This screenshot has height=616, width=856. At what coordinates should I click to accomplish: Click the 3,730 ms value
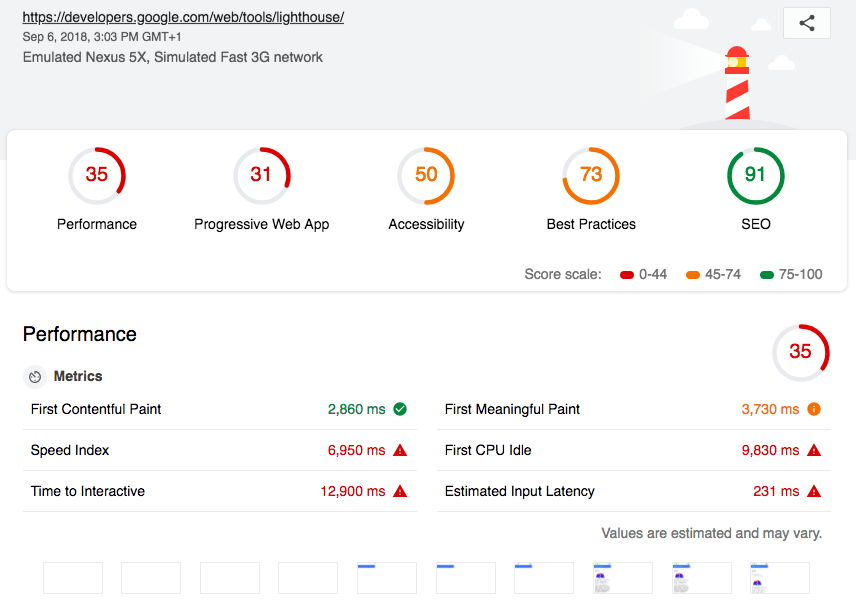tap(770, 409)
